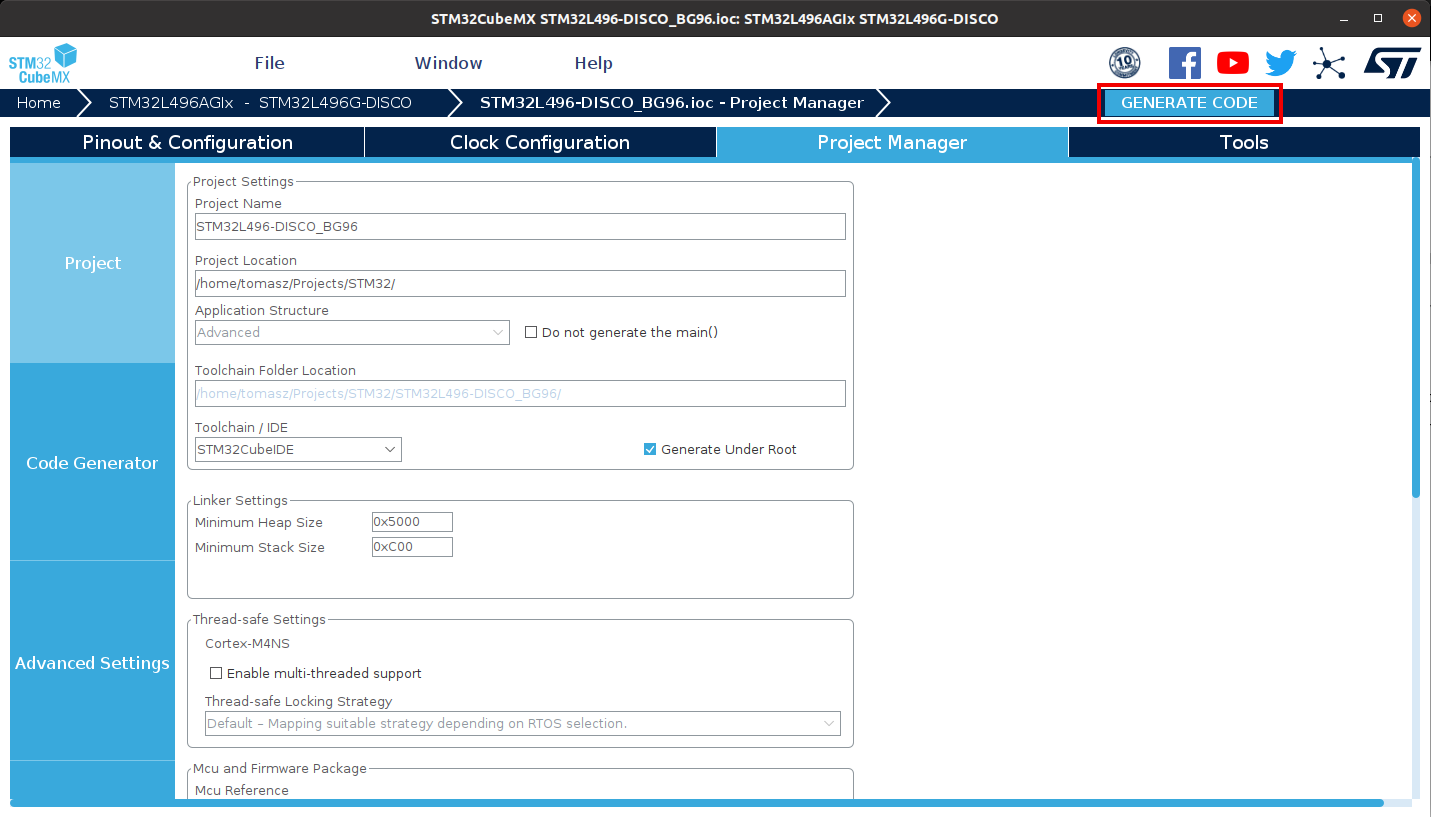The width and height of the screenshot is (1431, 817).
Task: Click the Mcu and Firmware Package title
Action: (280, 769)
